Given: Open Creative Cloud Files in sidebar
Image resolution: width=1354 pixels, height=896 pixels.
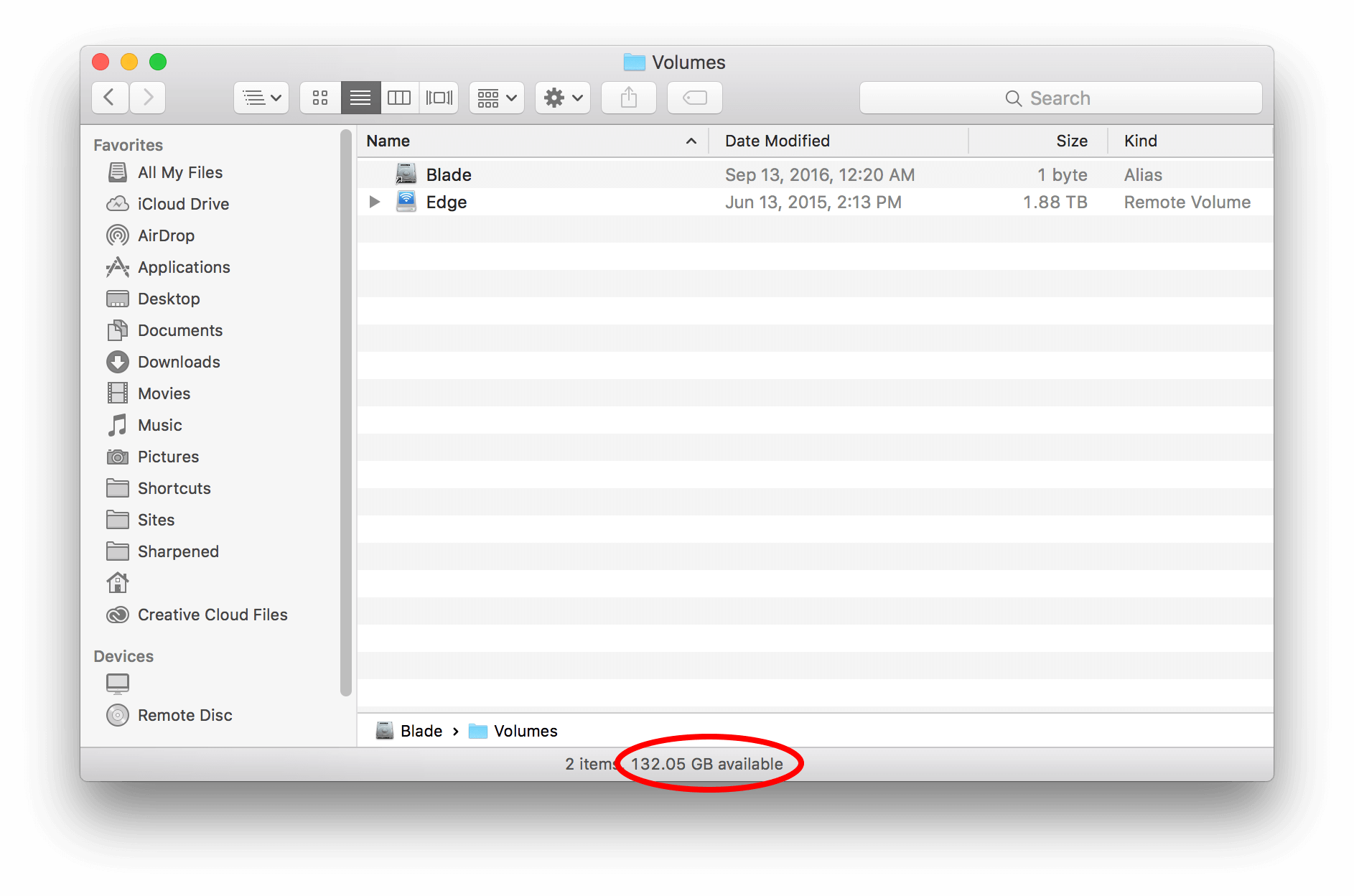Looking at the screenshot, I should click(x=197, y=615).
